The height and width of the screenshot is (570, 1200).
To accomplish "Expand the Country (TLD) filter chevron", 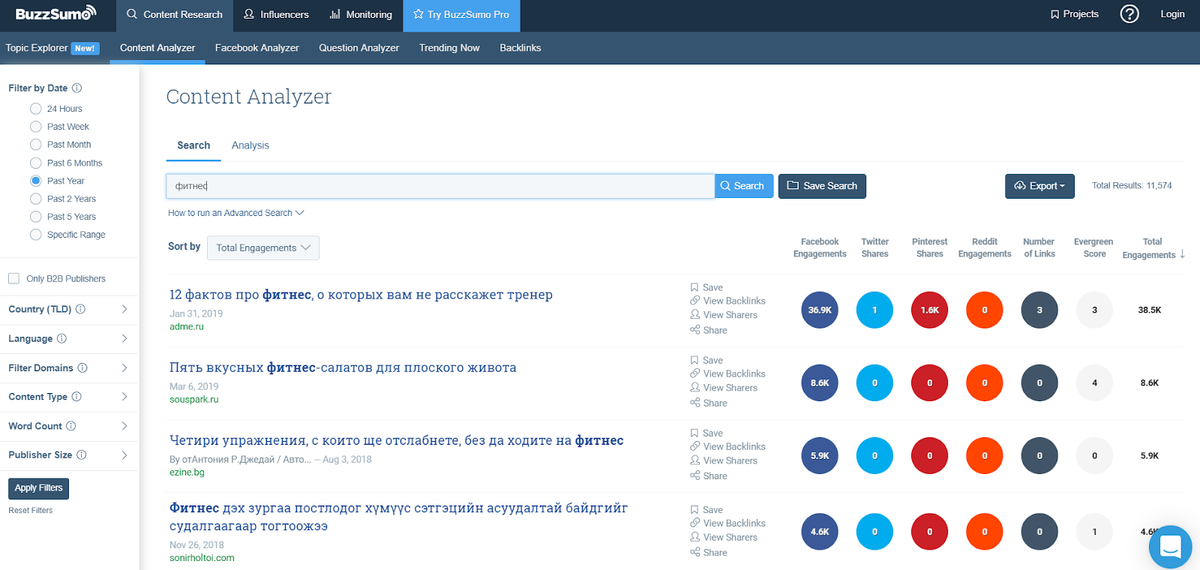I will (124, 309).
